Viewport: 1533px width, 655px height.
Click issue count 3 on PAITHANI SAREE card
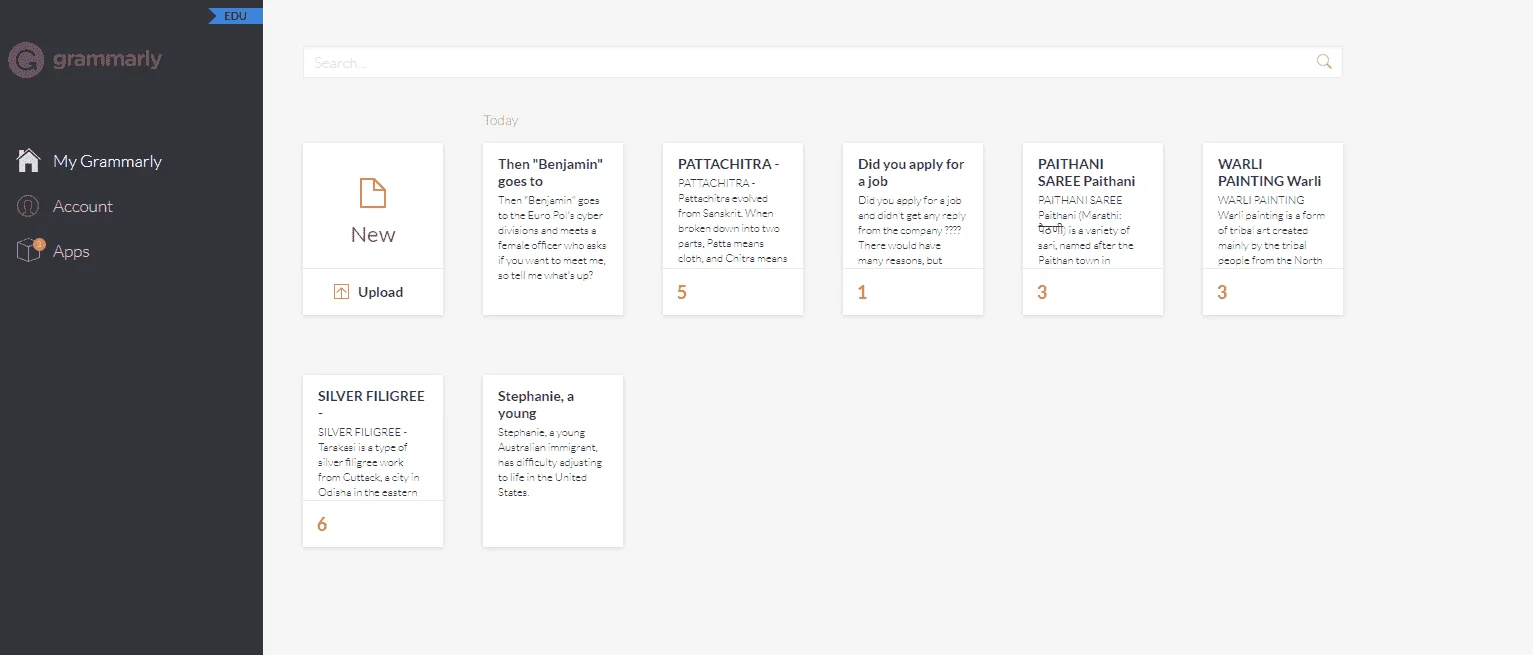pyautogui.click(x=1042, y=293)
